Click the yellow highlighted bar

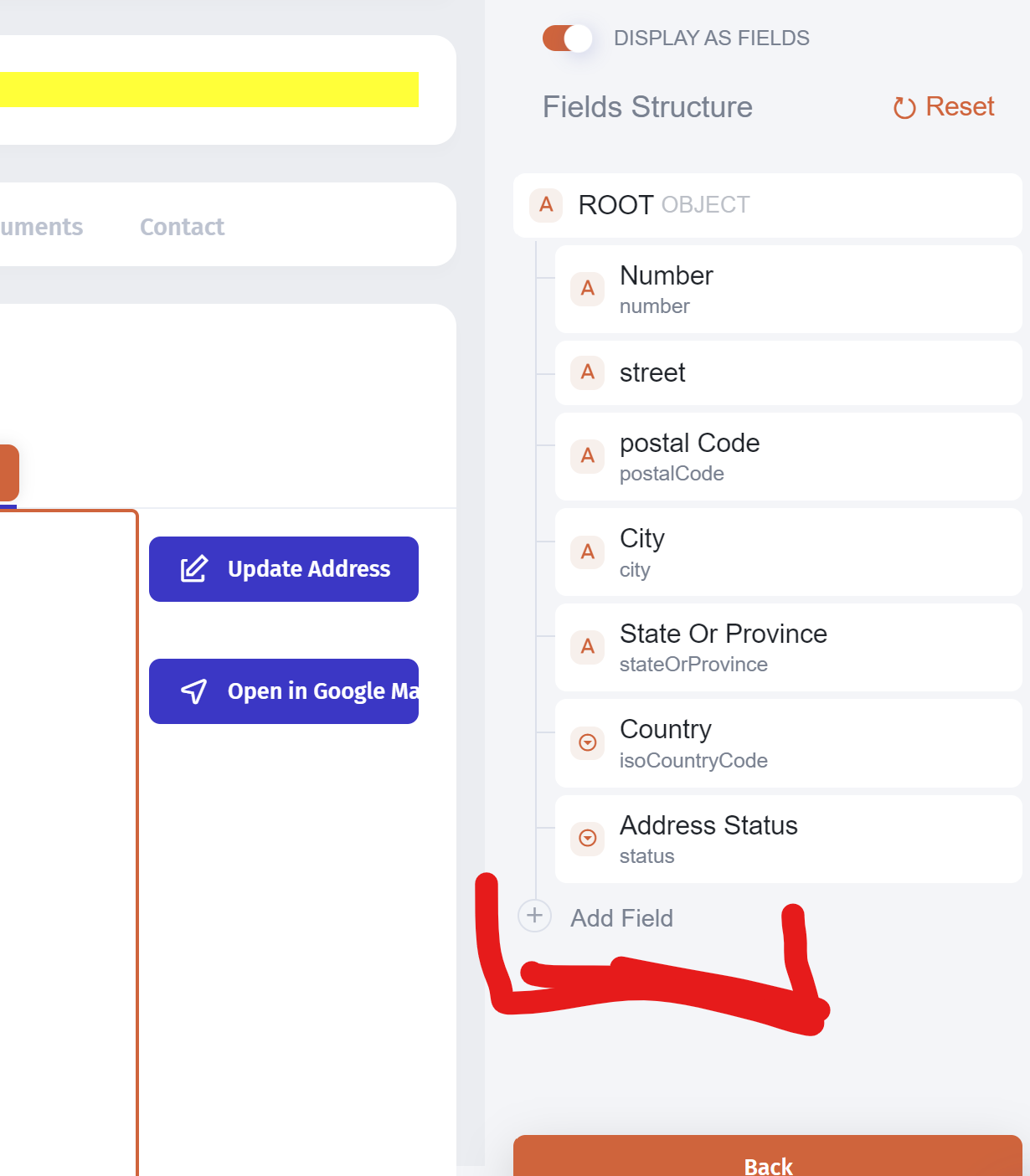pos(209,90)
